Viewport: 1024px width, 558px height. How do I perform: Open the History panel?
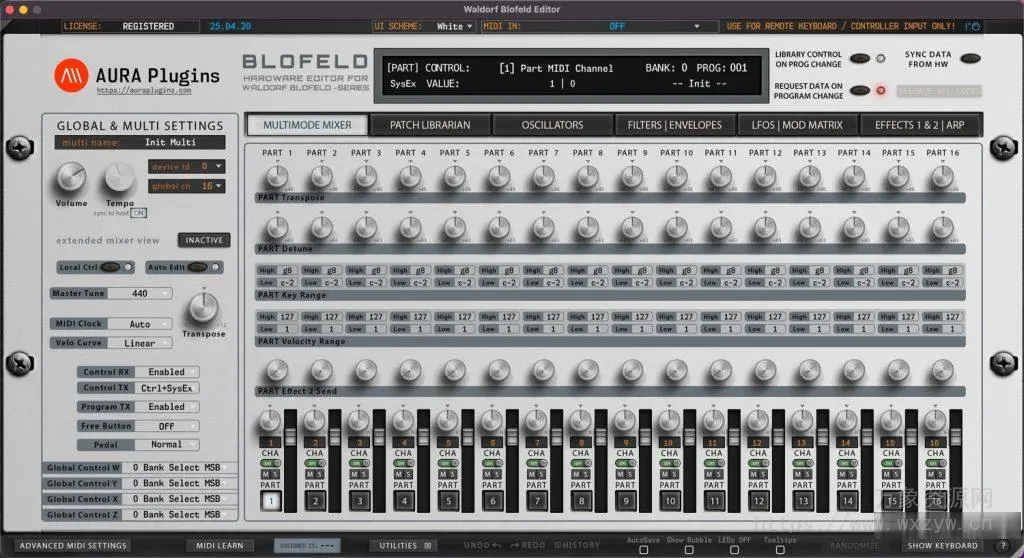(577, 545)
